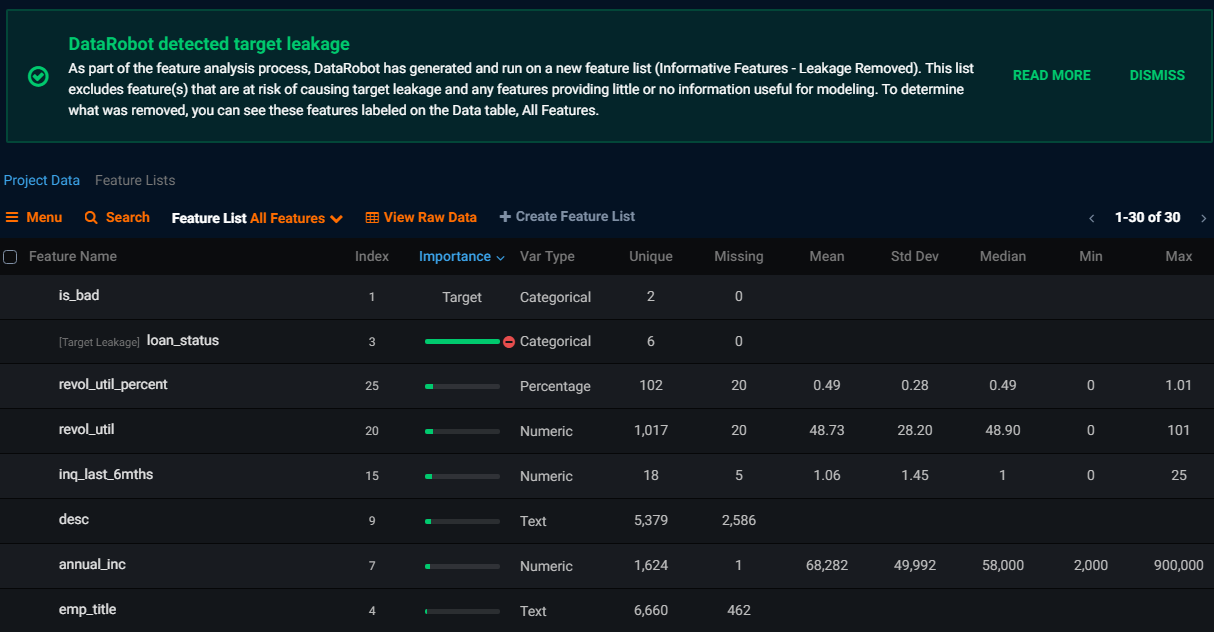Click the desc importance bar
This screenshot has width=1214, height=632.
coord(462,521)
